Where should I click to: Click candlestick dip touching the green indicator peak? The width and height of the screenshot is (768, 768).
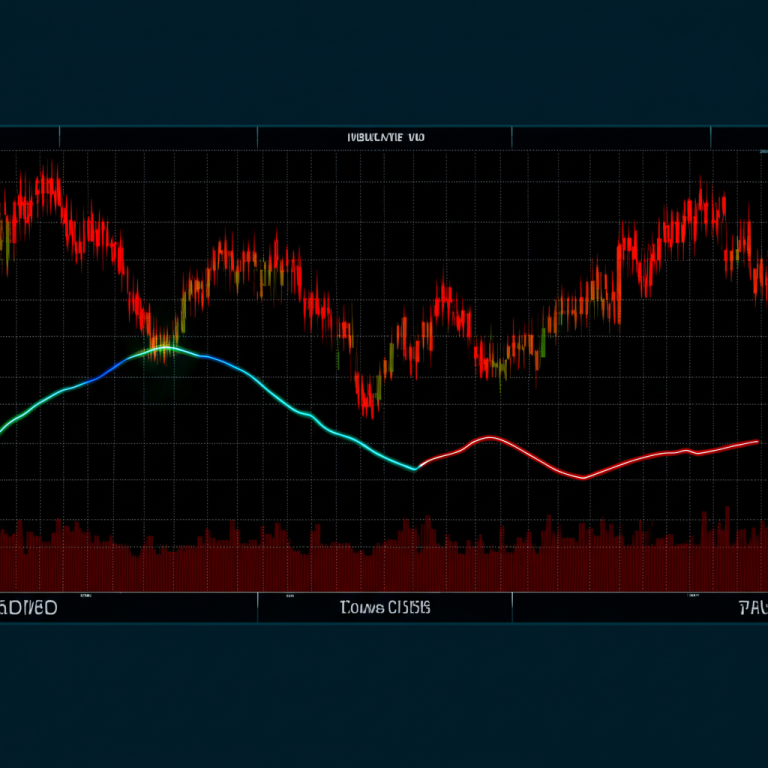158,340
